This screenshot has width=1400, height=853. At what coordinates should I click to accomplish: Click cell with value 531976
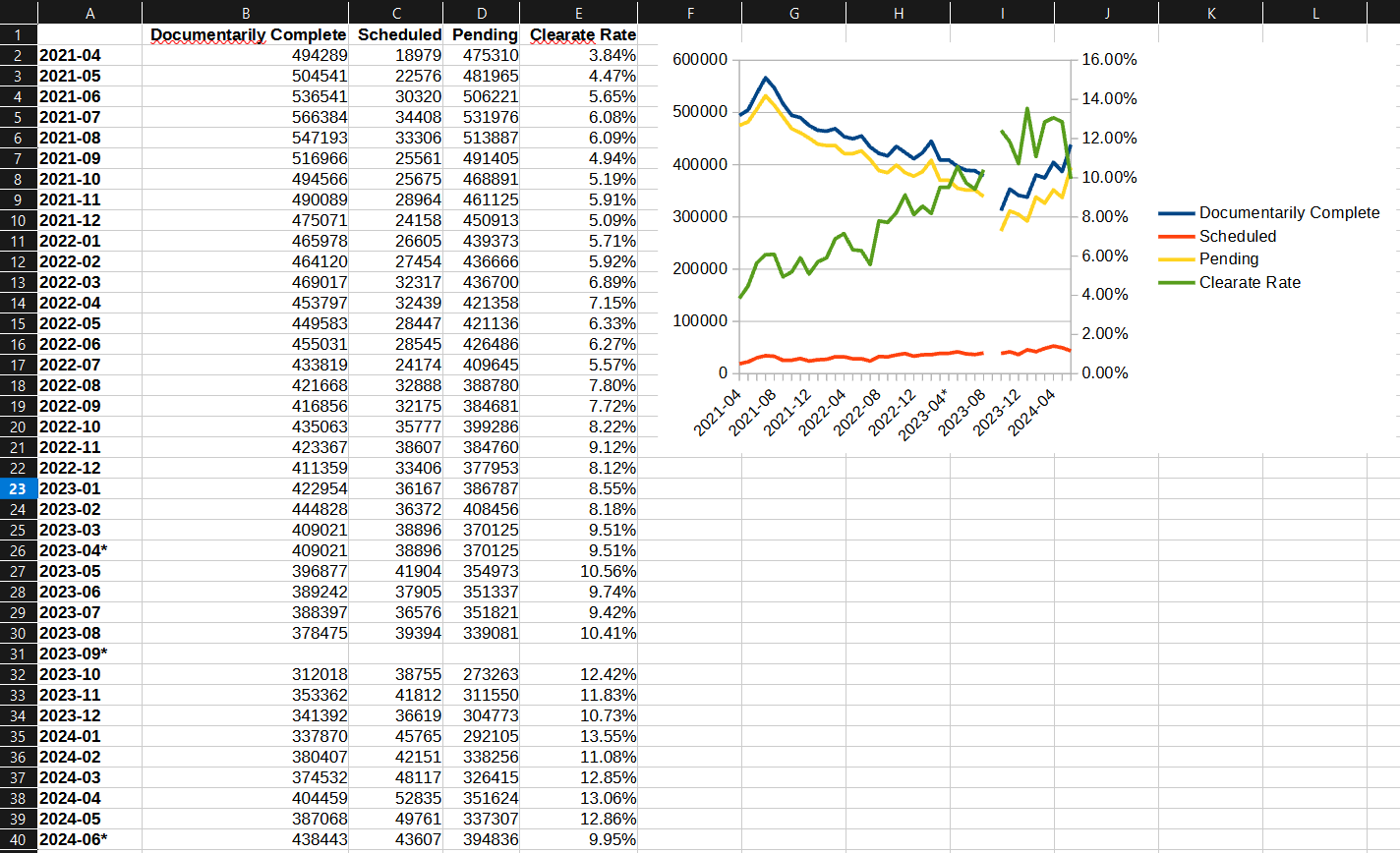[x=482, y=117]
